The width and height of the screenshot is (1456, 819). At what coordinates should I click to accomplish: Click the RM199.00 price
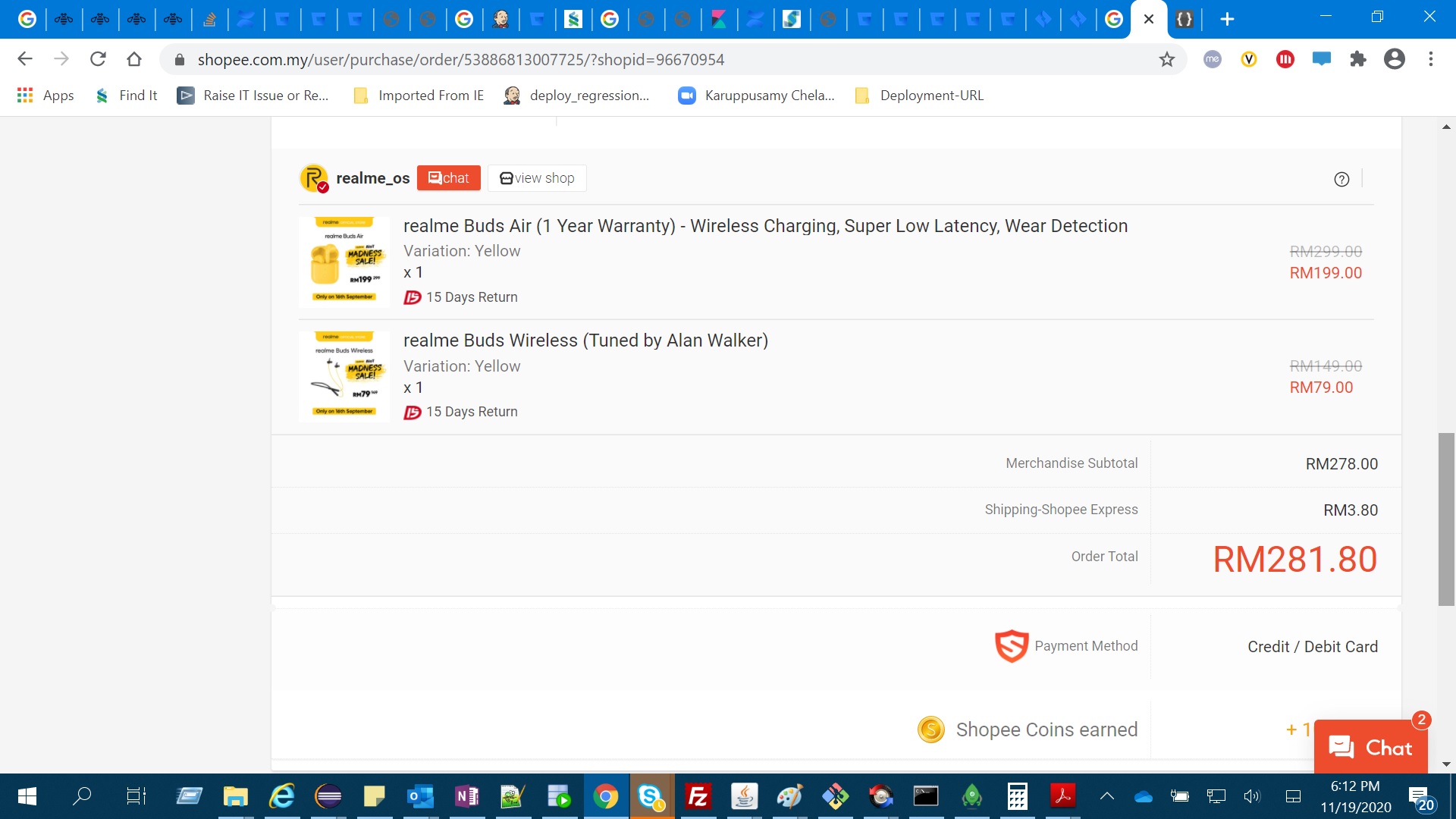tap(1326, 273)
